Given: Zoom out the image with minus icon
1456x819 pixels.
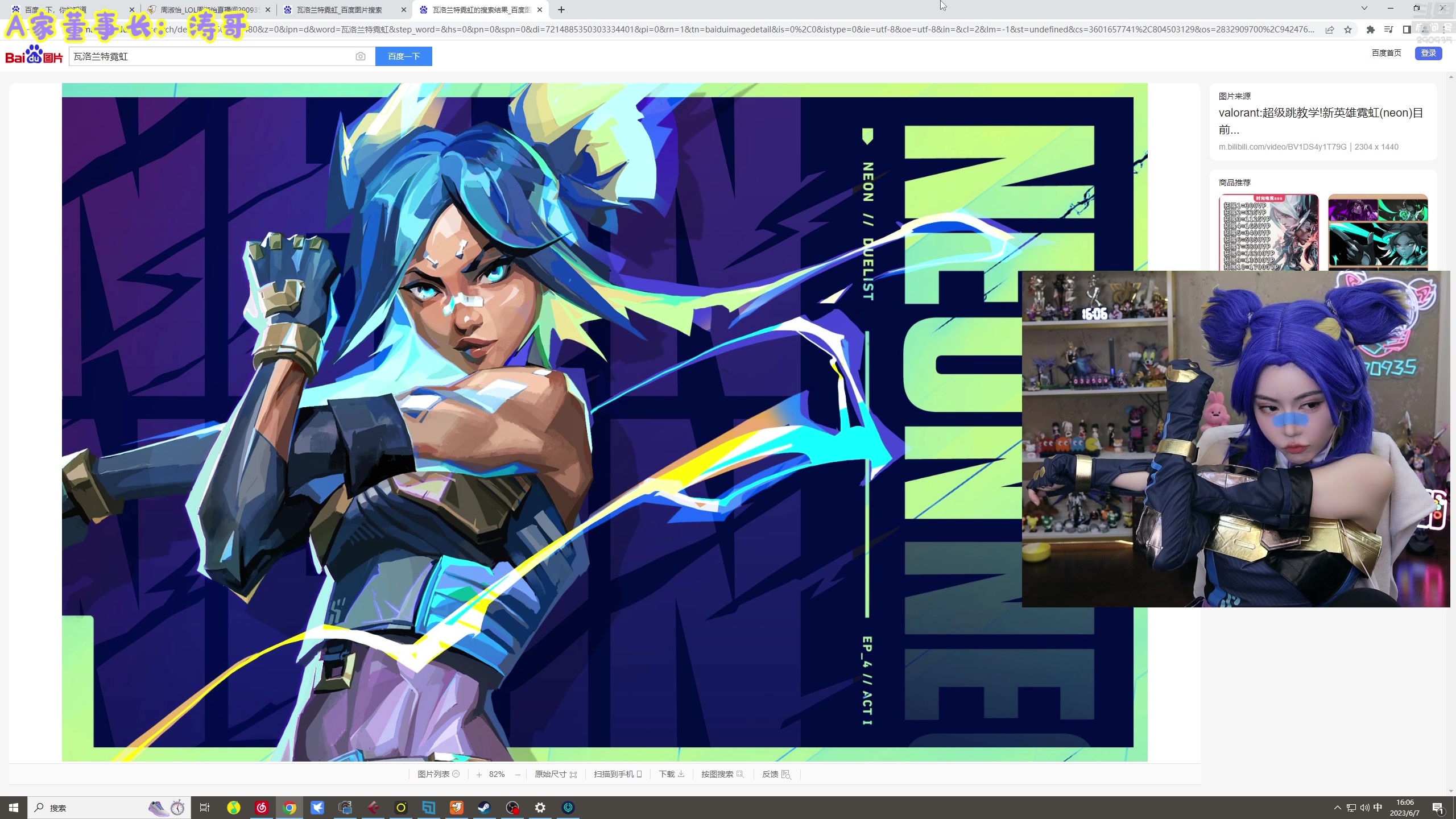Looking at the screenshot, I should pos(518,775).
